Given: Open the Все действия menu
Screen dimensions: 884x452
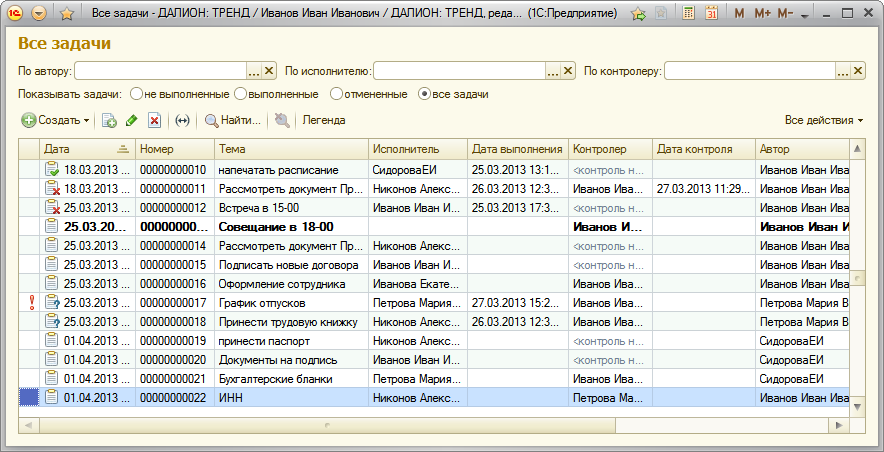Looking at the screenshot, I should pyautogui.click(x=824, y=120).
